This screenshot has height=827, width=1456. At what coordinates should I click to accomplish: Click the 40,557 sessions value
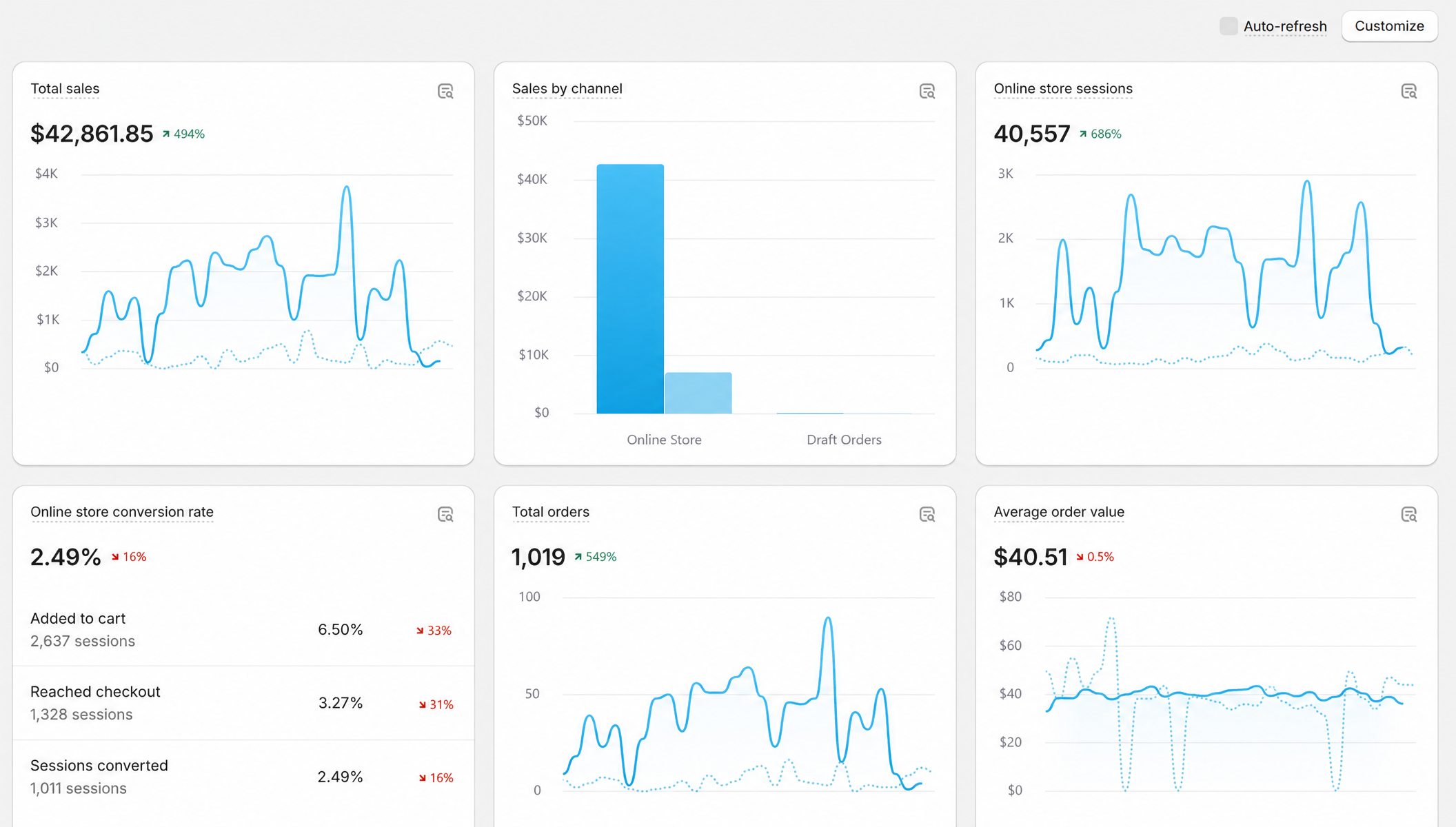(x=1031, y=134)
